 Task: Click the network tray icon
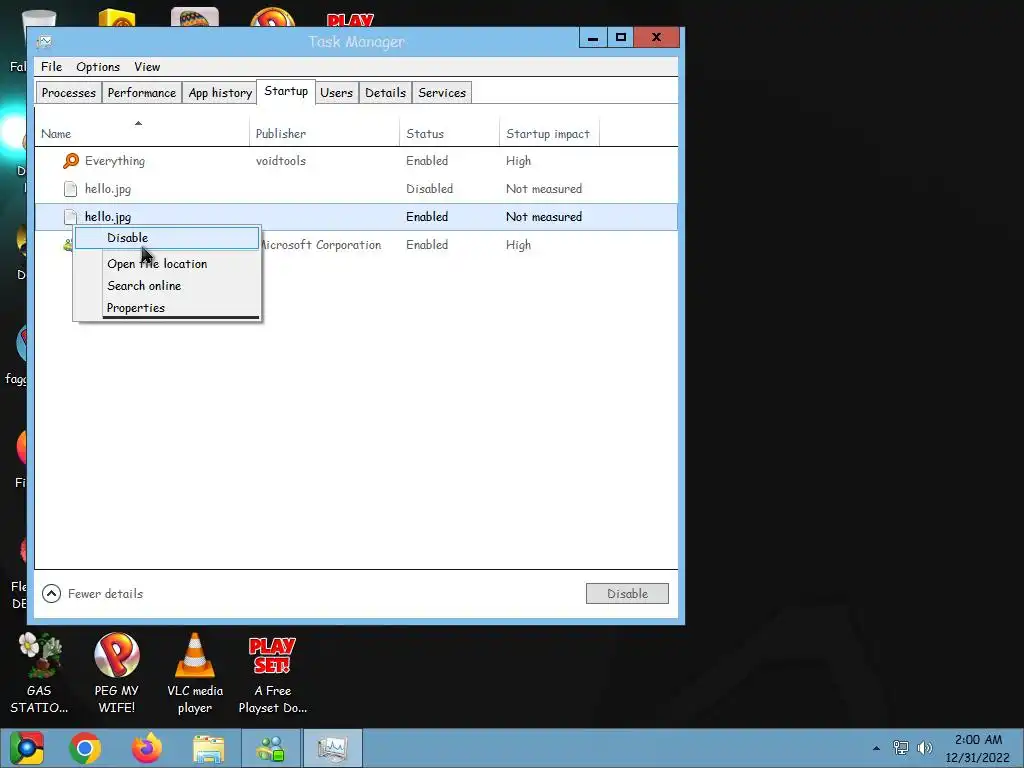(x=901, y=748)
